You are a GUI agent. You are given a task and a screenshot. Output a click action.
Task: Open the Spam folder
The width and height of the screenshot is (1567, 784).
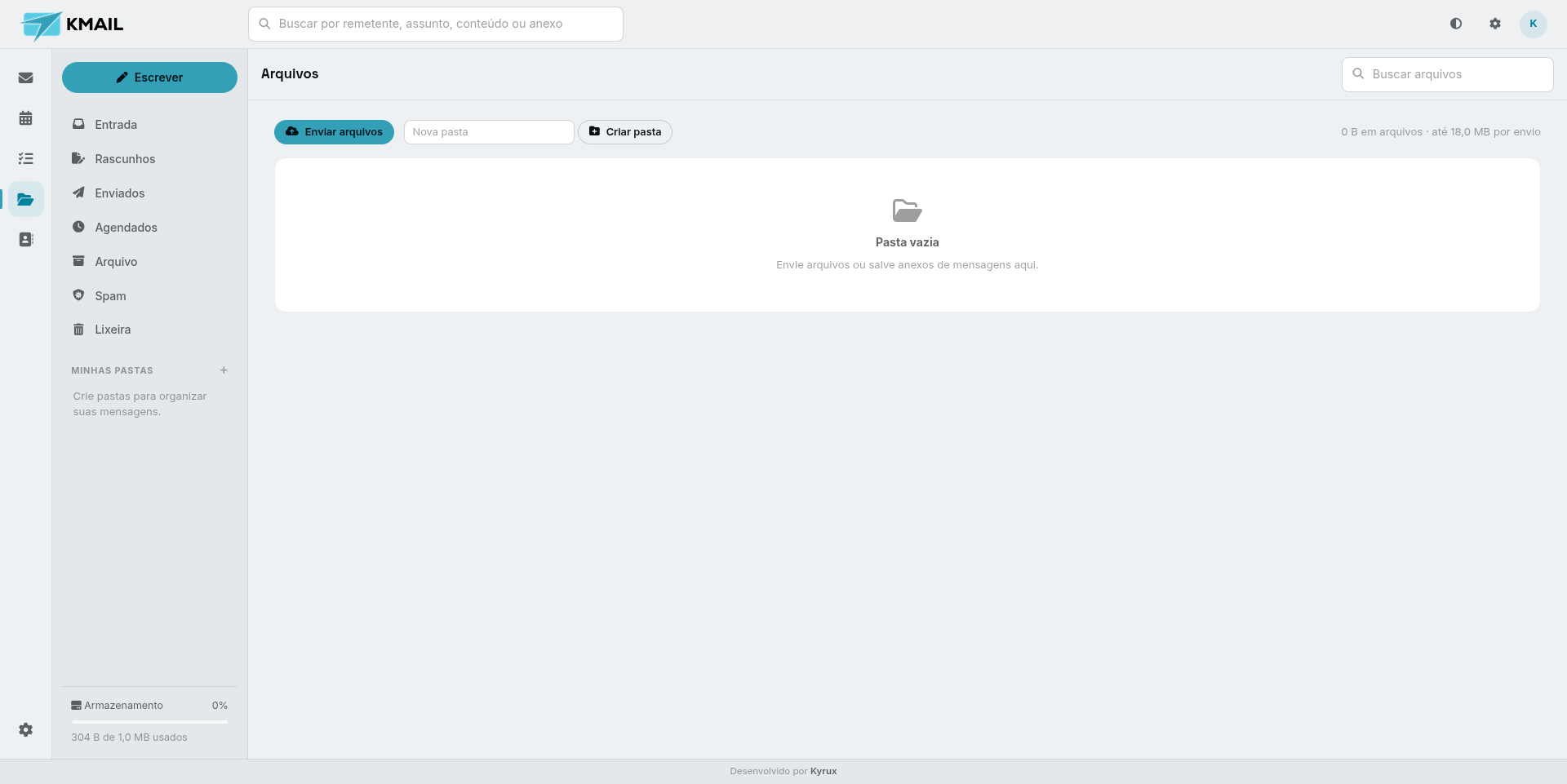click(x=149, y=296)
